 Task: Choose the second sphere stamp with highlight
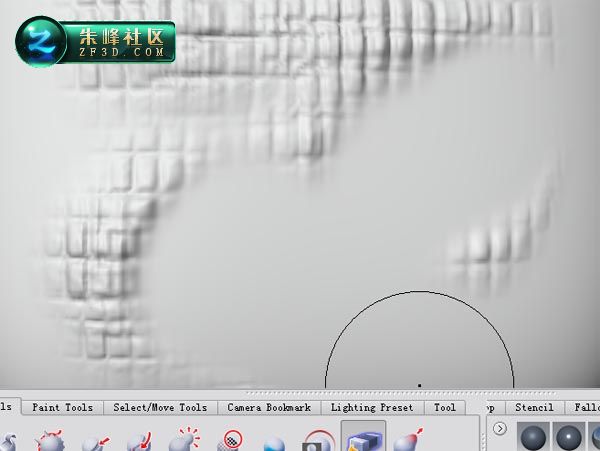(568, 437)
